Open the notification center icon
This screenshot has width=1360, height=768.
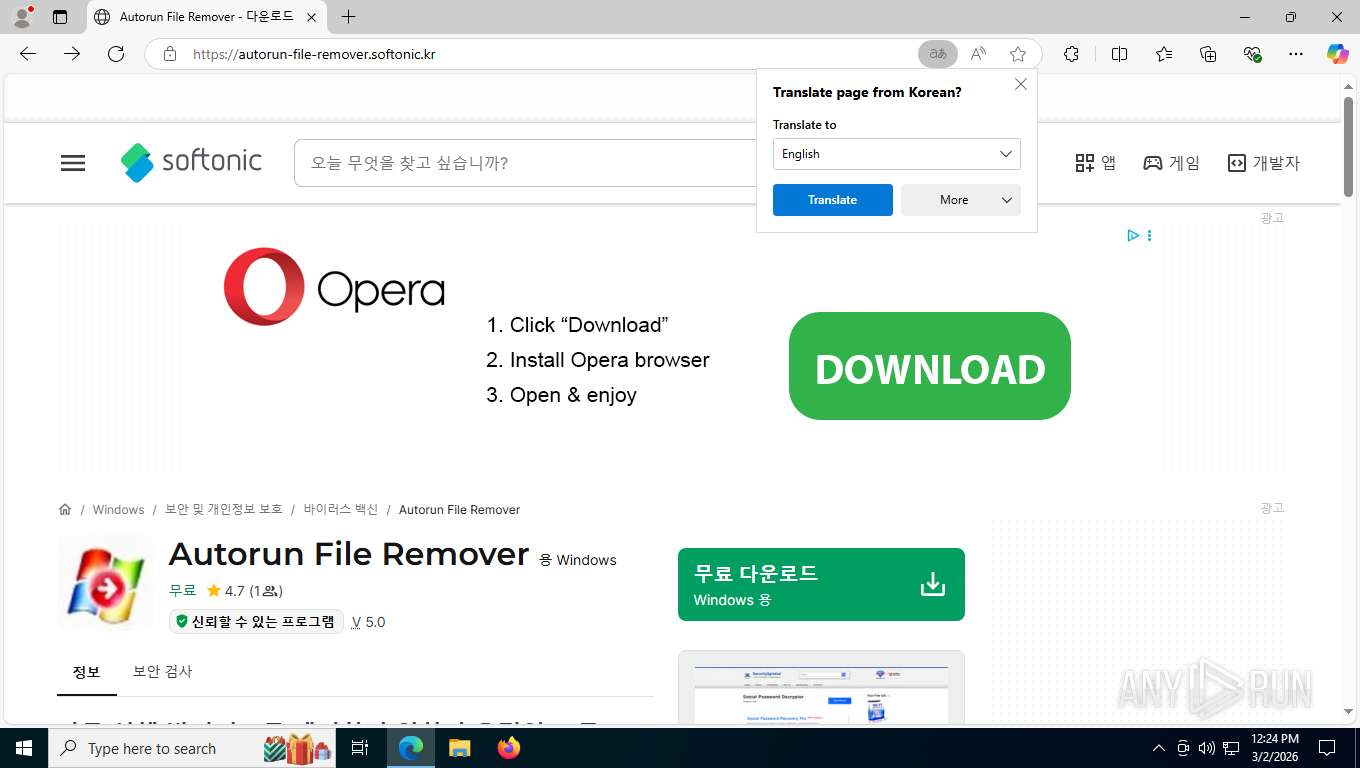click(1327, 748)
